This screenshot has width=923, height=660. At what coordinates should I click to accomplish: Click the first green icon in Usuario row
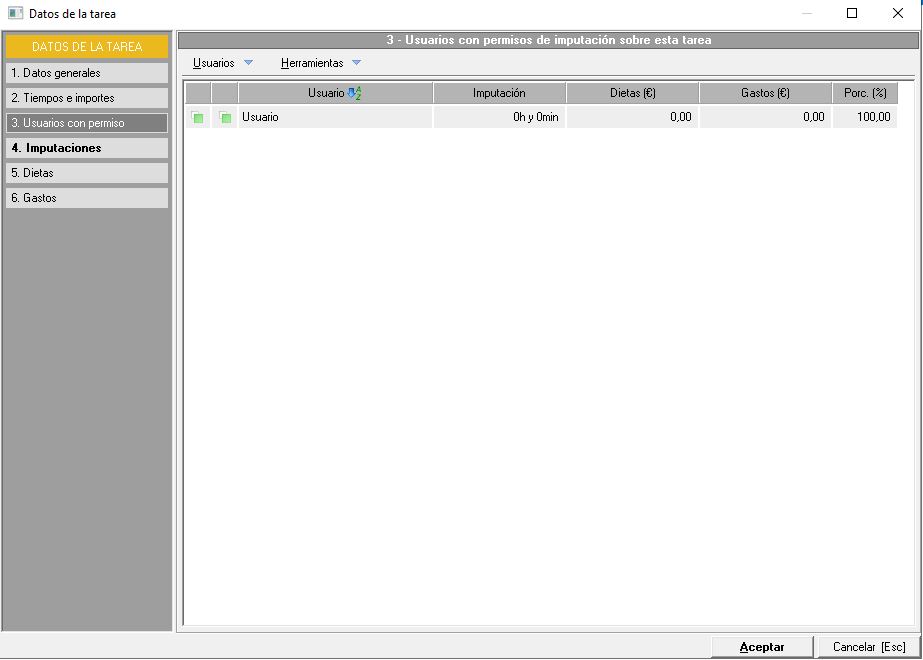[x=198, y=118]
